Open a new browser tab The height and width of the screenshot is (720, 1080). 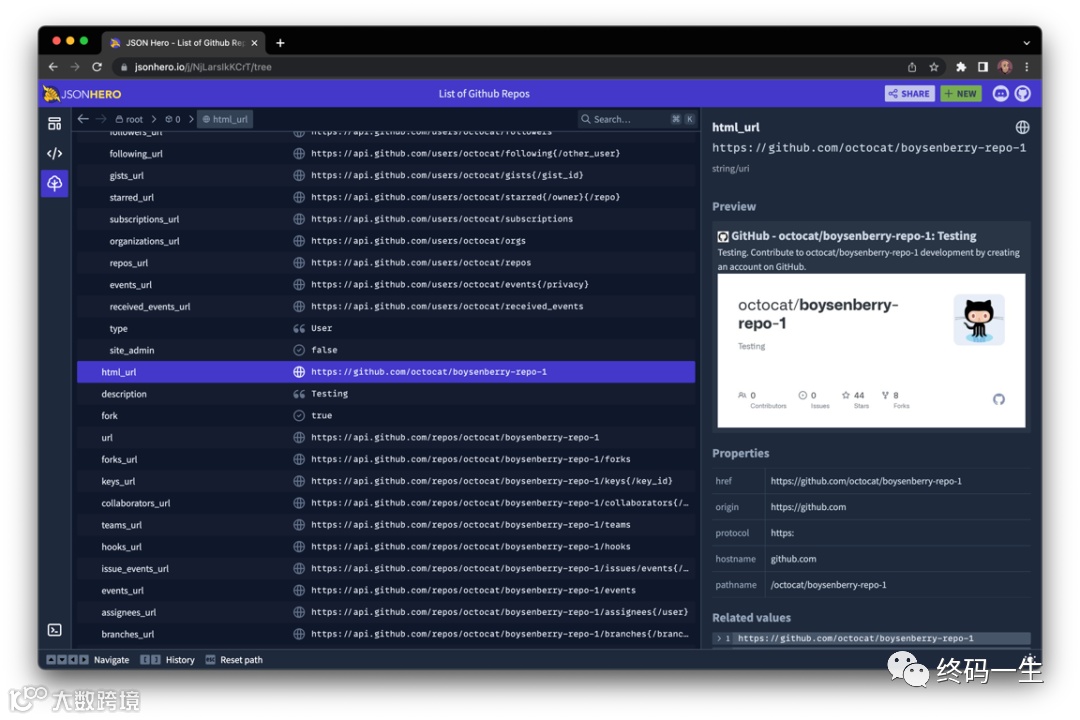(x=280, y=43)
